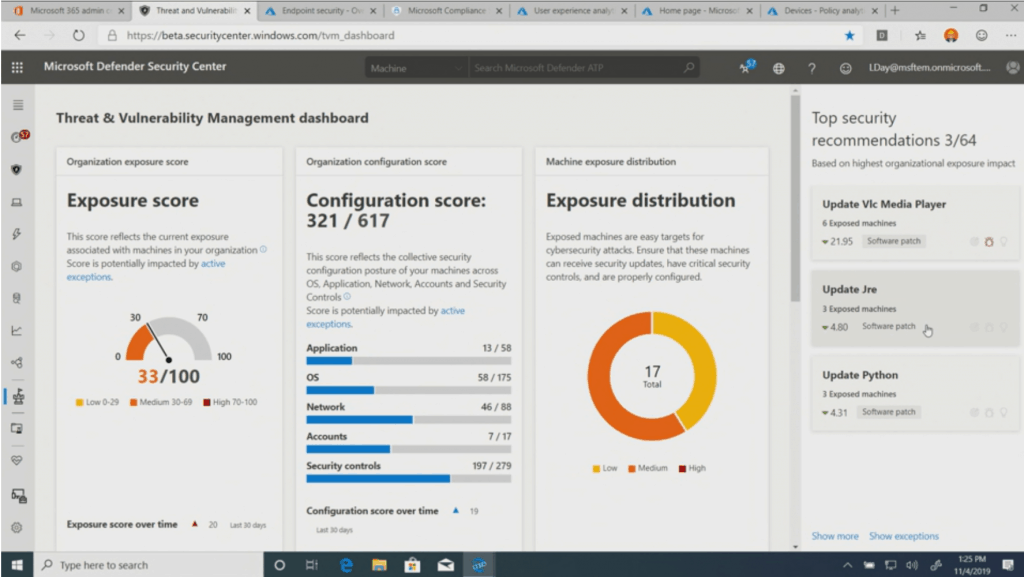
Task: Switch to Microsoft Compliance browser tab
Action: point(447,11)
